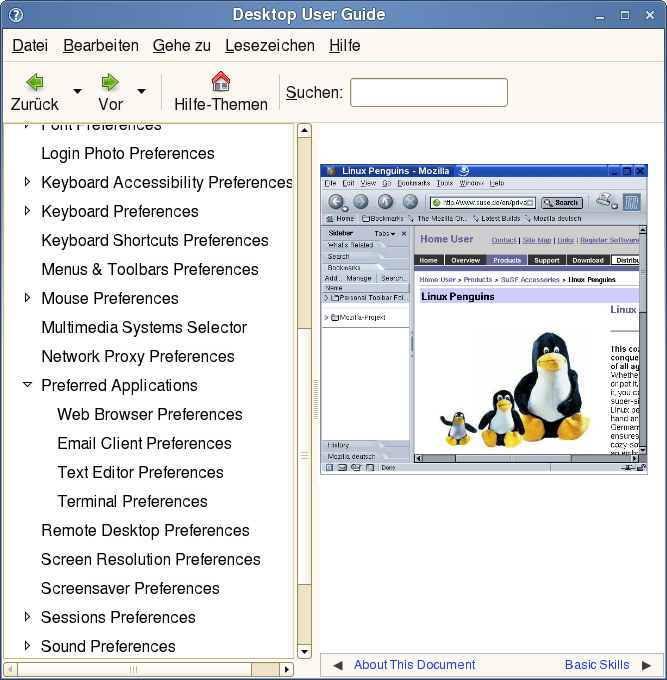Screen dimensions: 667x680
Task: Minimize the Desktop User Guide window
Action: point(600,16)
